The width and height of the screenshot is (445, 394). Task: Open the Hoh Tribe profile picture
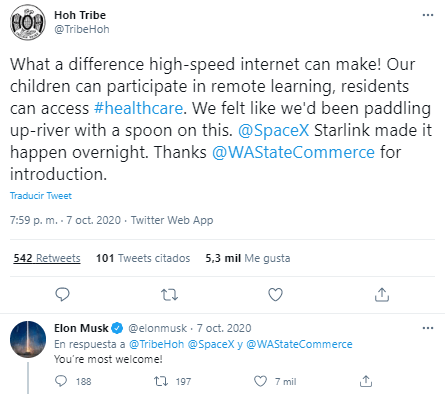[x=28, y=22]
